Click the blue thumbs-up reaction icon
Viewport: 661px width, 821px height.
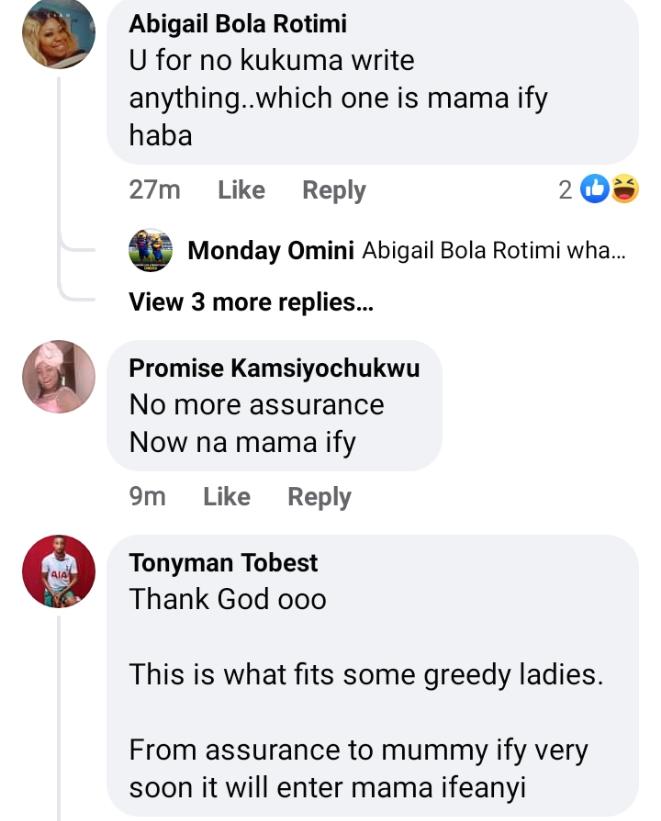[595, 189]
